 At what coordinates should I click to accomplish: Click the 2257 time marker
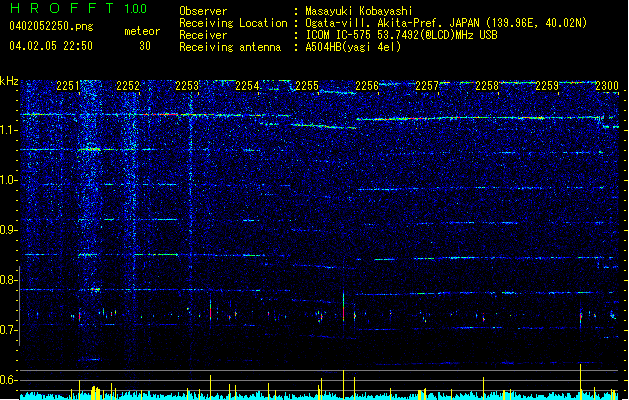[x=427, y=86]
